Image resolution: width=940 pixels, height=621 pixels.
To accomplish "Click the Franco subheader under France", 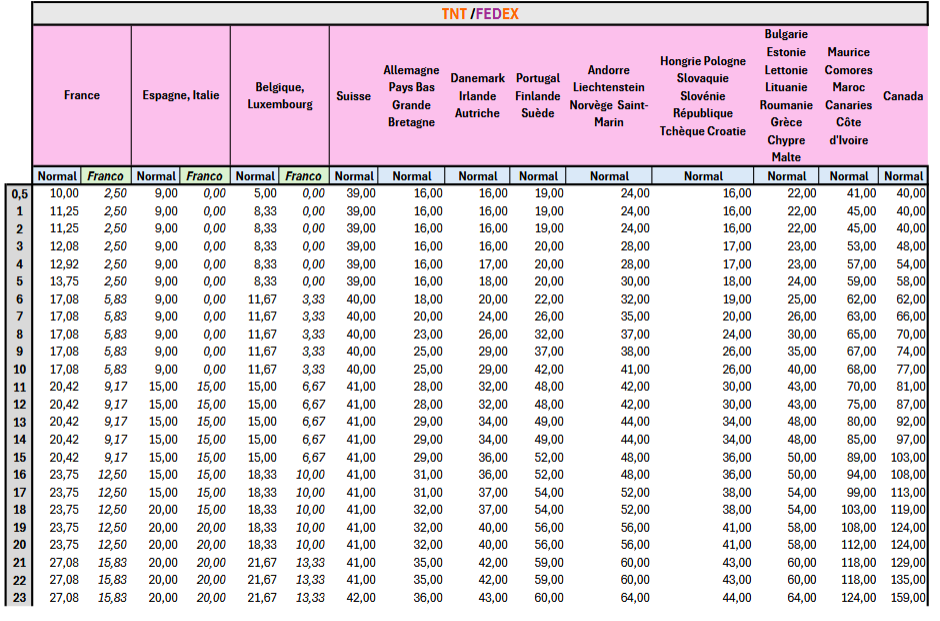I will (106, 176).
